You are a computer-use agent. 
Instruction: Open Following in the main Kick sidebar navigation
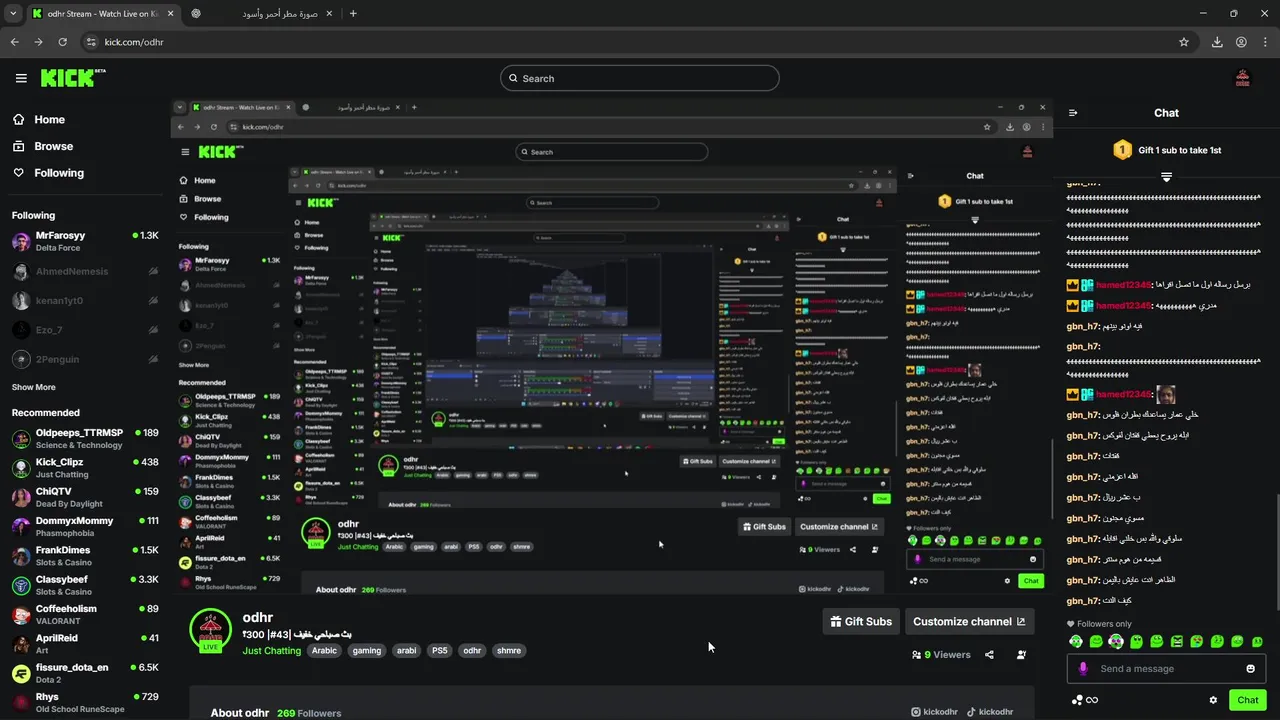[x=48, y=173]
